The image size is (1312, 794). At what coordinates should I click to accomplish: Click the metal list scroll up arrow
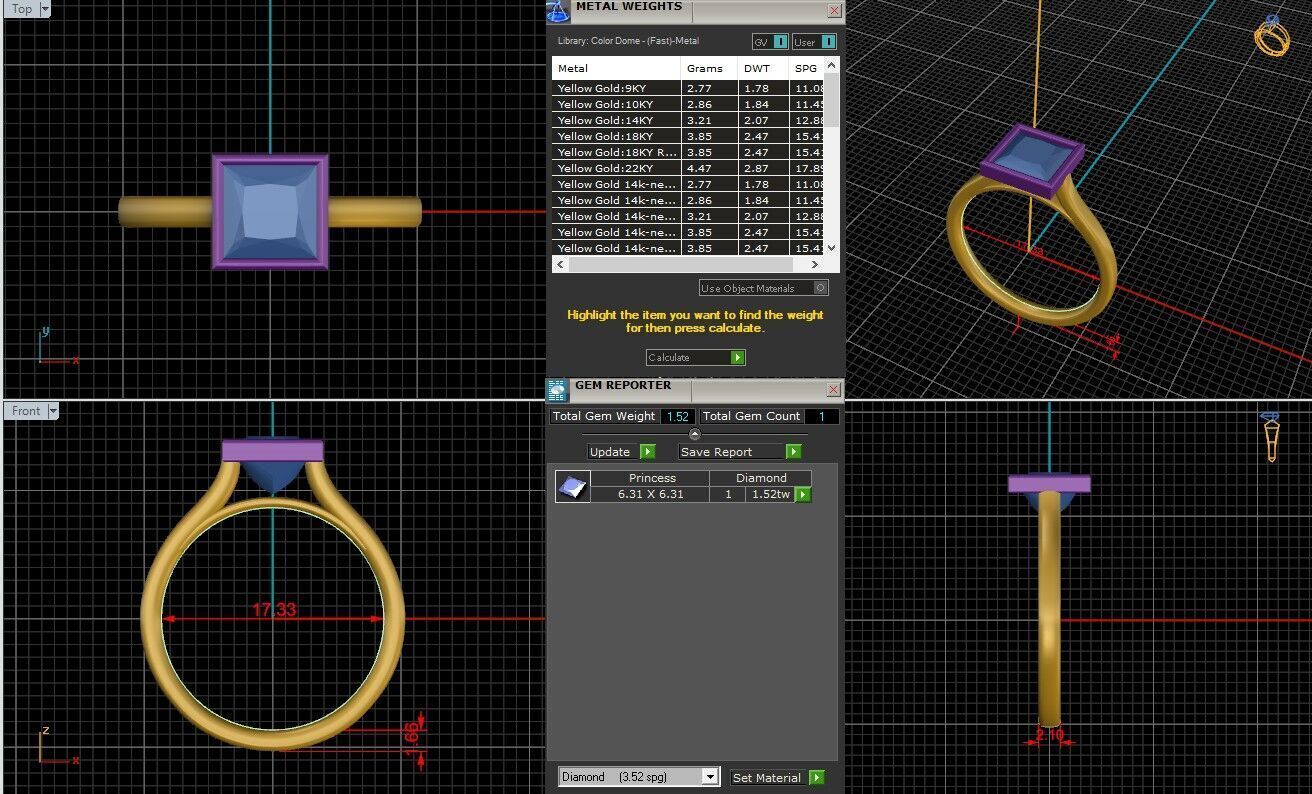click(x=832, y=65)
